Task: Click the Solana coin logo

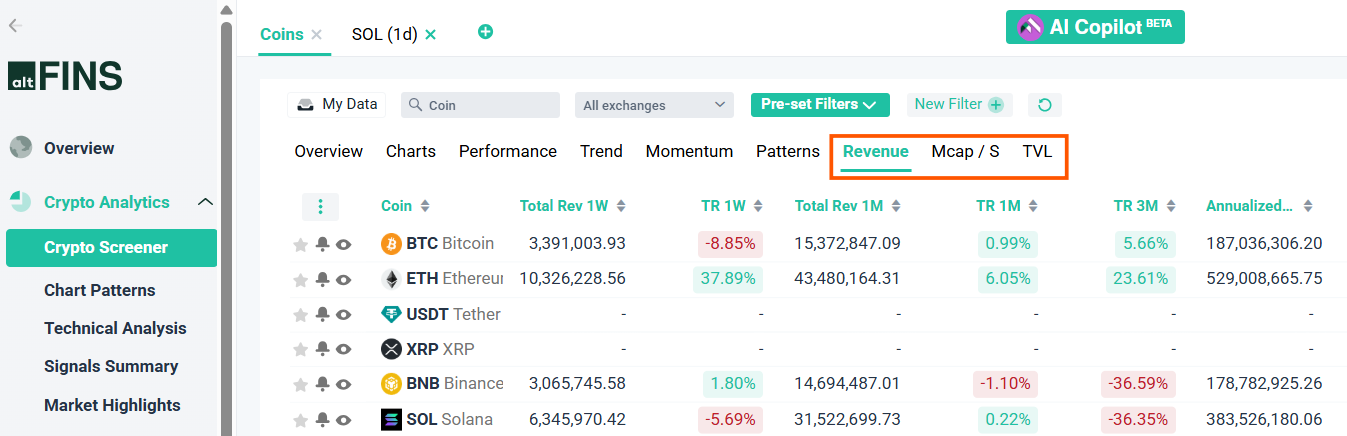Action: point(392,419)
